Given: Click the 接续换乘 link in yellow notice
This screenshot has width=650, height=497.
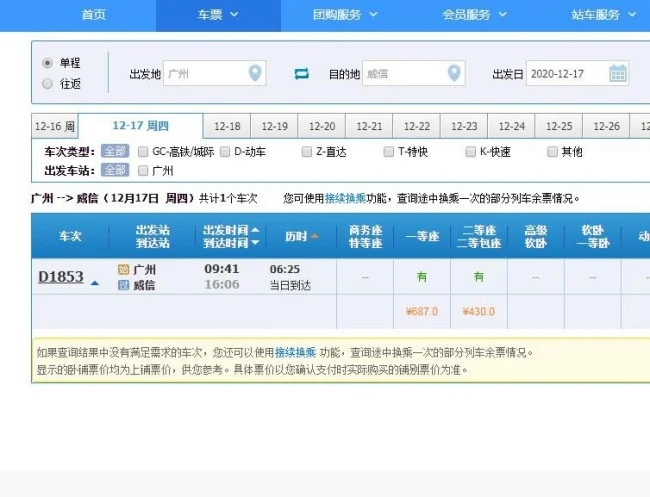Looking at the screenshot, I should [295, 353].
